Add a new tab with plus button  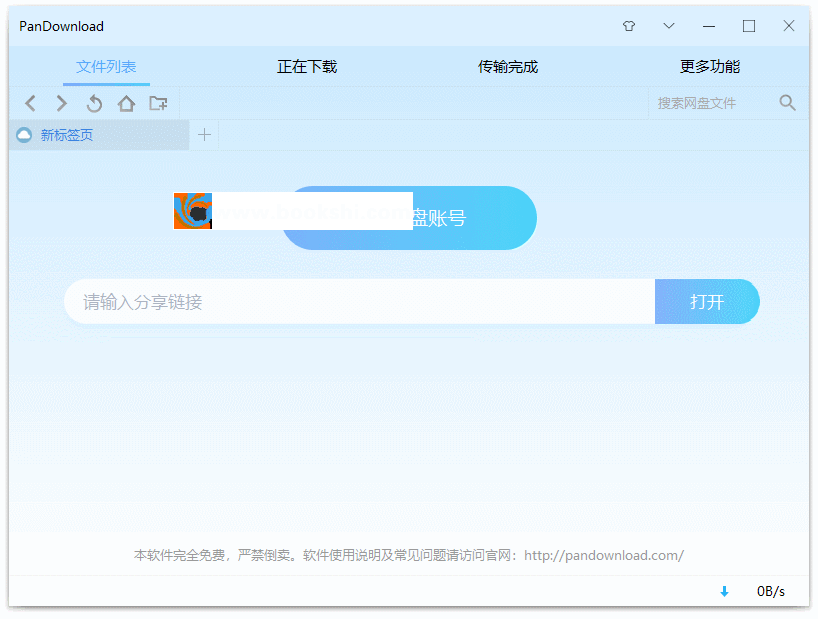click(x=204, y=135)
